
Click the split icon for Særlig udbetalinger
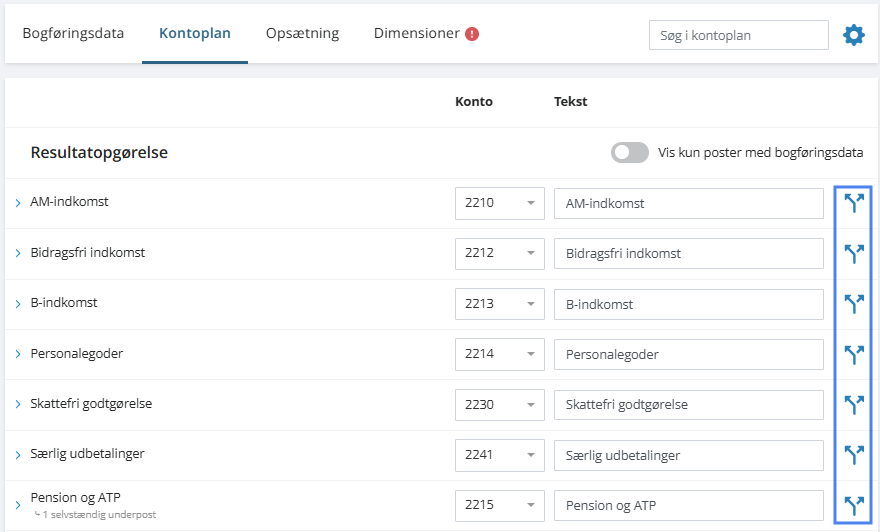(854, 455)
